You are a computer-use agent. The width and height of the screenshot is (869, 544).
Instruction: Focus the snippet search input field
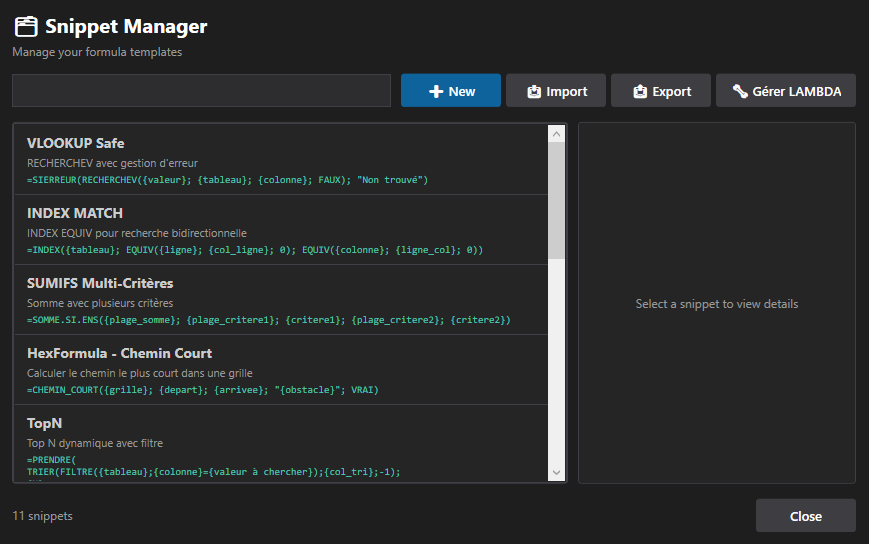(201, 90)
